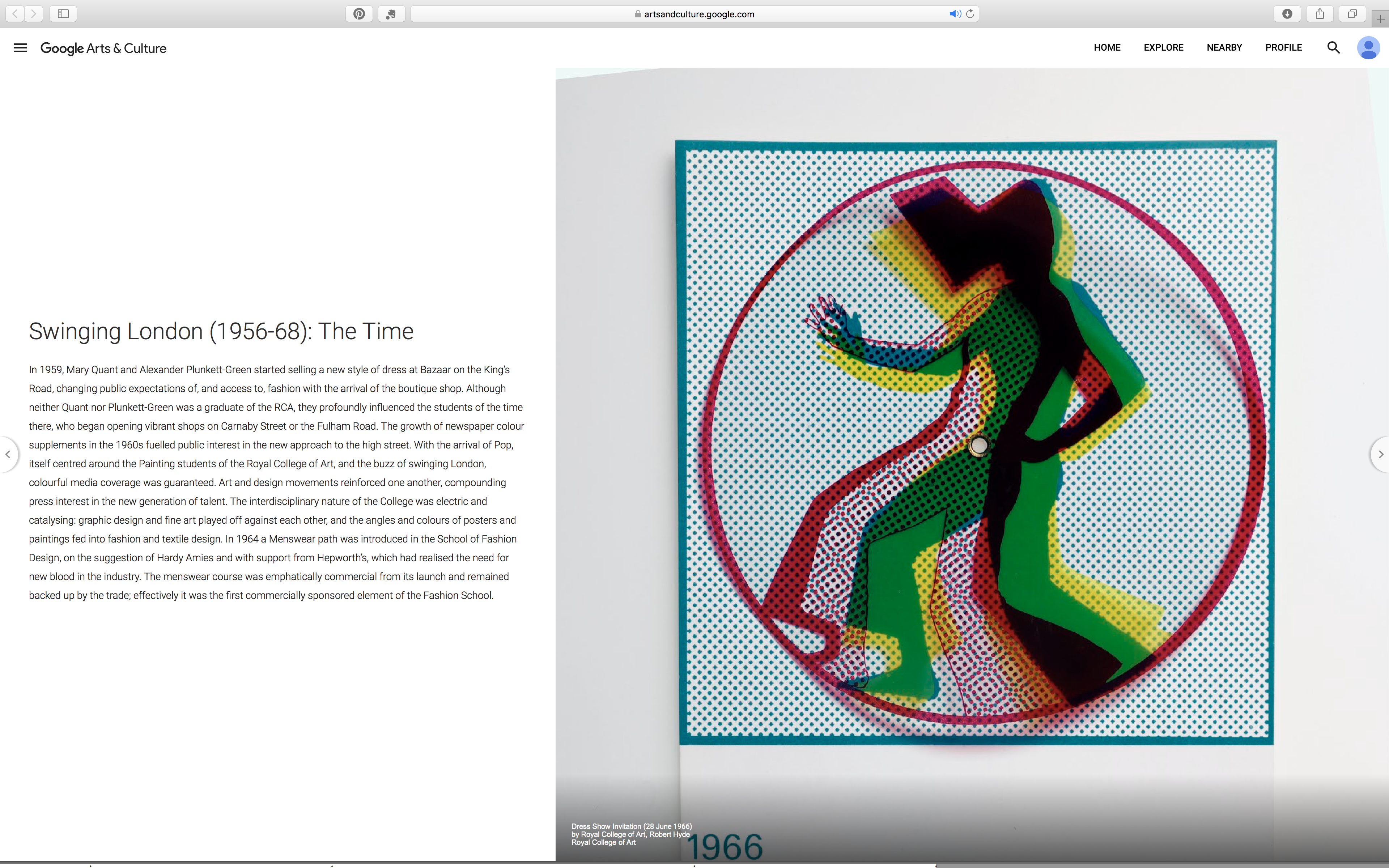Click the search magnifier icon
Image resolution: width=1389 pixels, height=868 pixels.
(1333, 48)
